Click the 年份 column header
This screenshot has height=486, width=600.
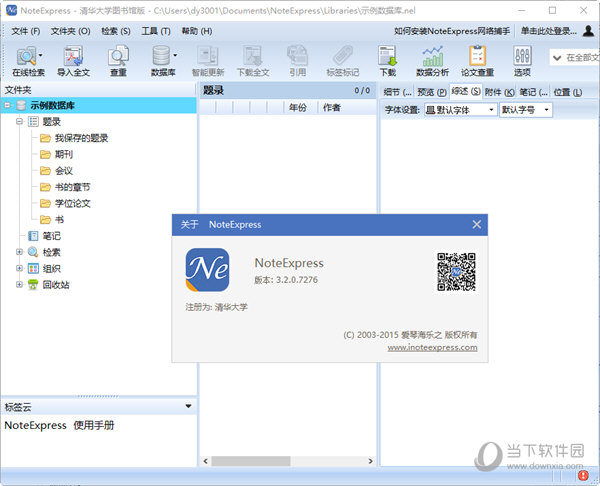pos(297,108)
